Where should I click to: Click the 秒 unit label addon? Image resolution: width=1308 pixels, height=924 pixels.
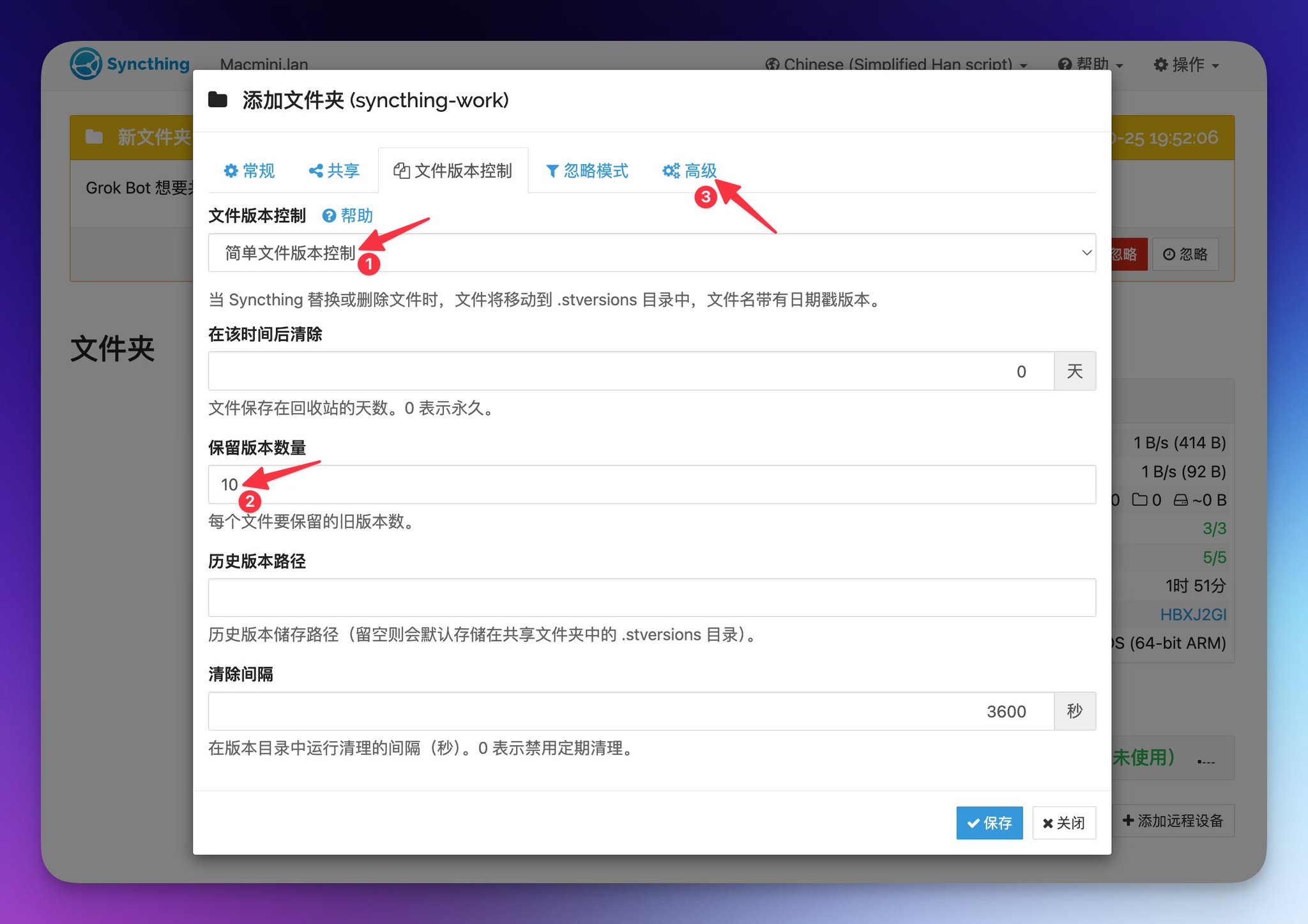[x=1075, y=711]
